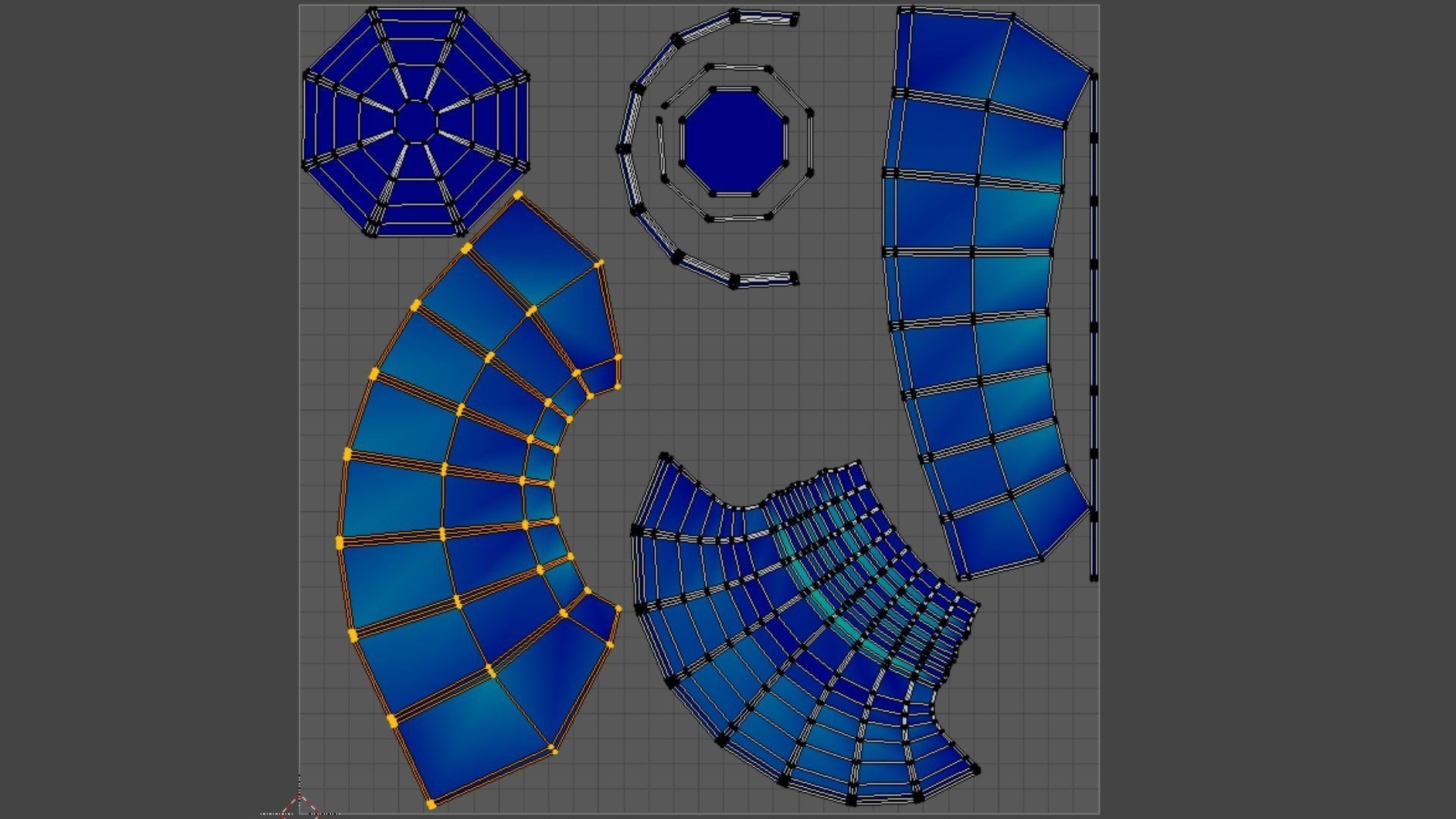The image size is (1456, 819).
Task: Select bottommost yellow vertex of orange-outlined island
Action: [x=431, y=804]
